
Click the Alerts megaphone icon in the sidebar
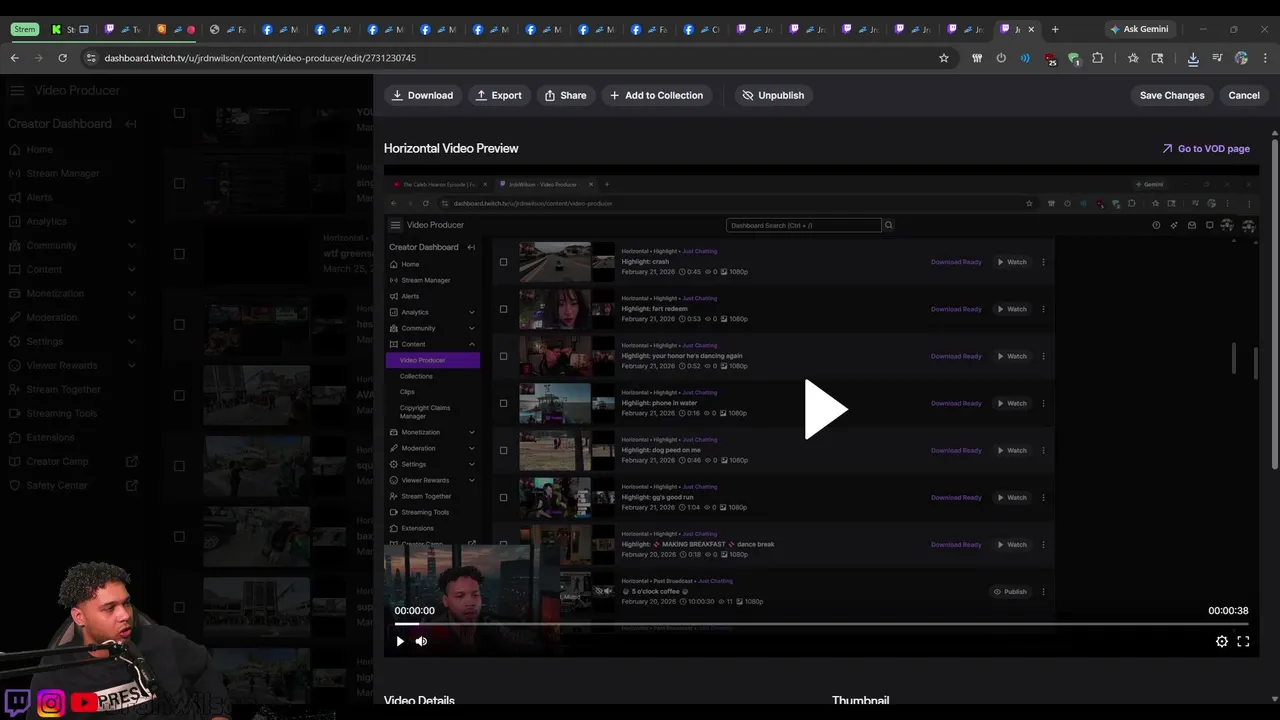(x=14, y=197)
